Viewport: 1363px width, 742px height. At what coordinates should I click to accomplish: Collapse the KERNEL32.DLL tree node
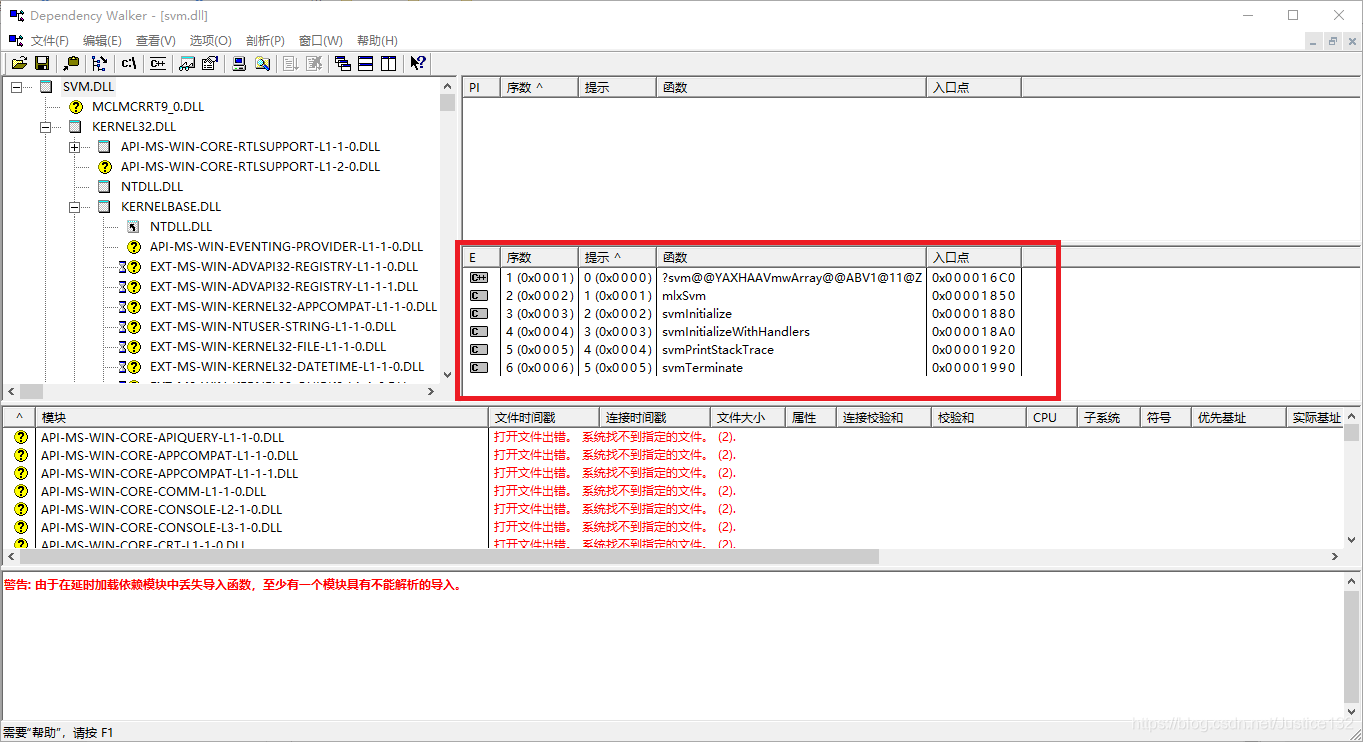[x=45, y=127]
